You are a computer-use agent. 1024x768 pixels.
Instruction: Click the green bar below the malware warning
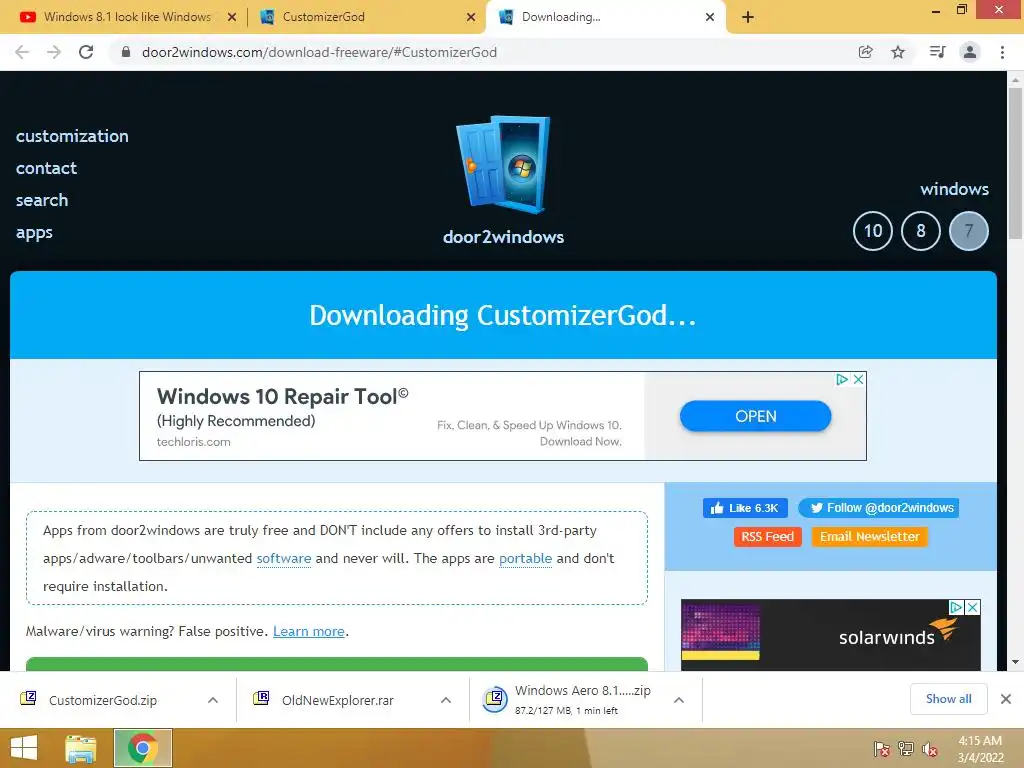[x=337, y=664]
